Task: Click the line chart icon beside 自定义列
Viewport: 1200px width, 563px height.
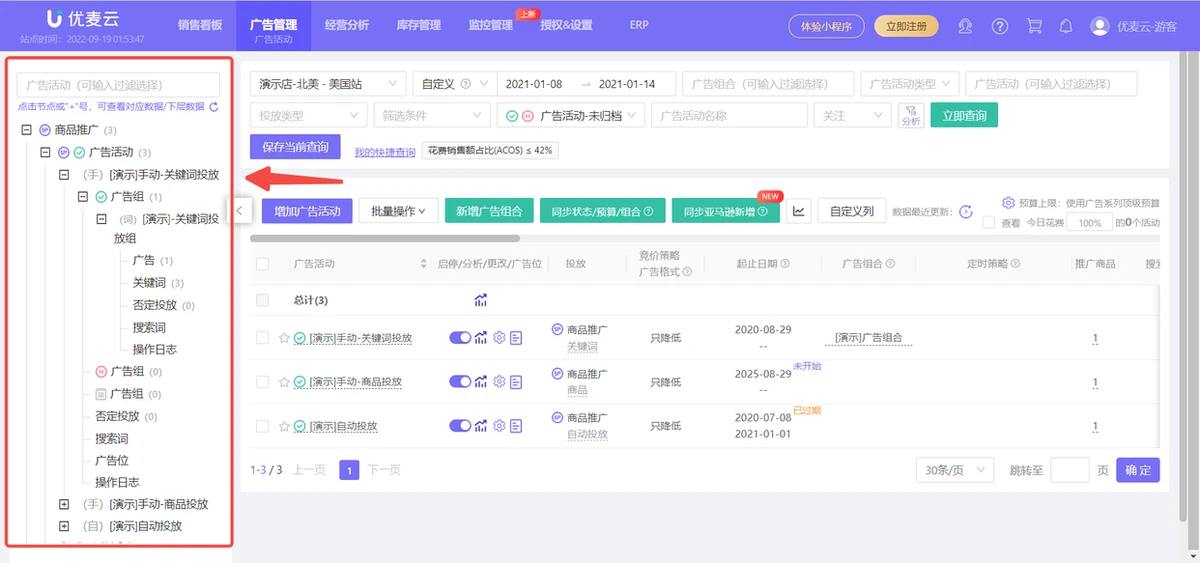Action: point(799,211)
